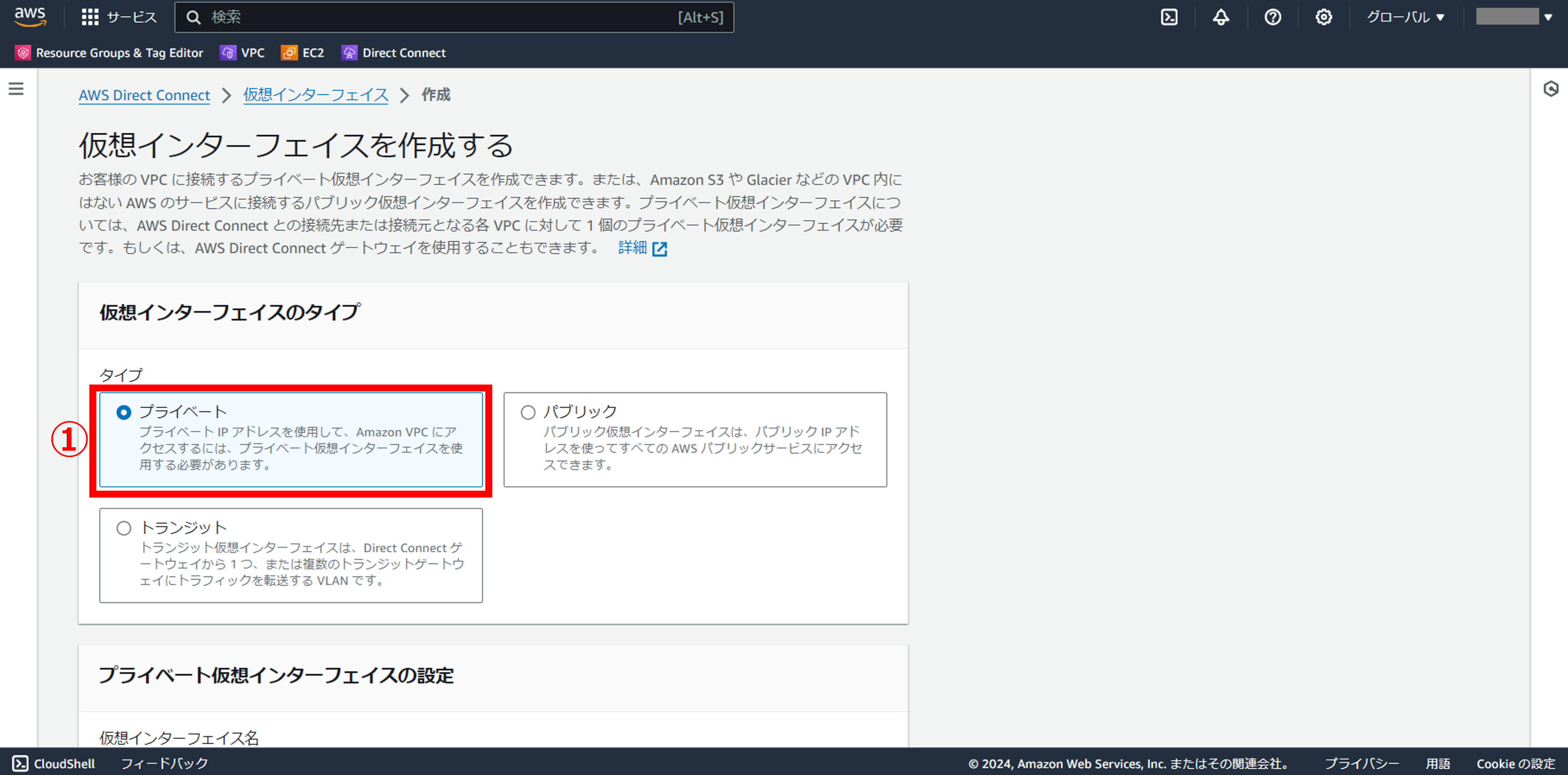Screen dimensions: 1568x775
Task: Click the Direct Connect shortcut icon
Action: [x=349, y=53]
